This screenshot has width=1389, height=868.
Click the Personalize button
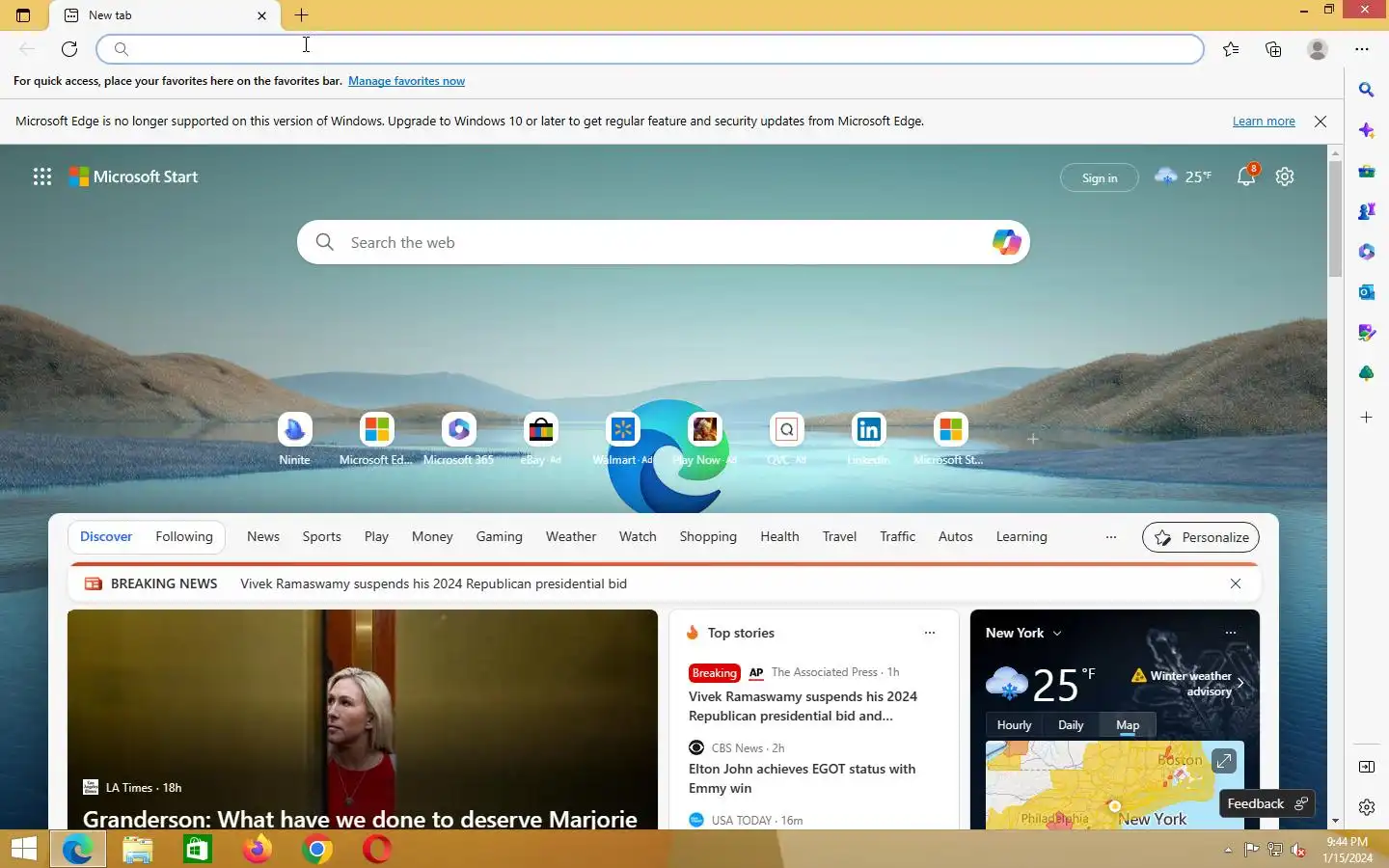pyautogui.click(x=1201, y=537)
